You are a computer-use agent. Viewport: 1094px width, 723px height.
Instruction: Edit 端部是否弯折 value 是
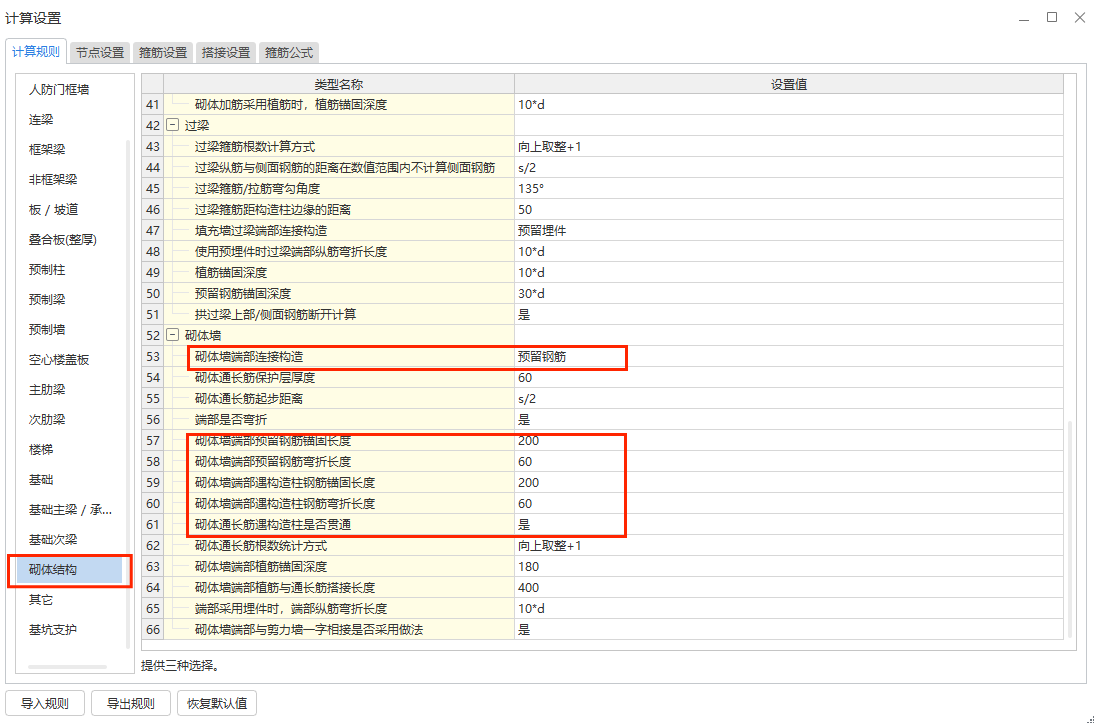pos(789,419)
